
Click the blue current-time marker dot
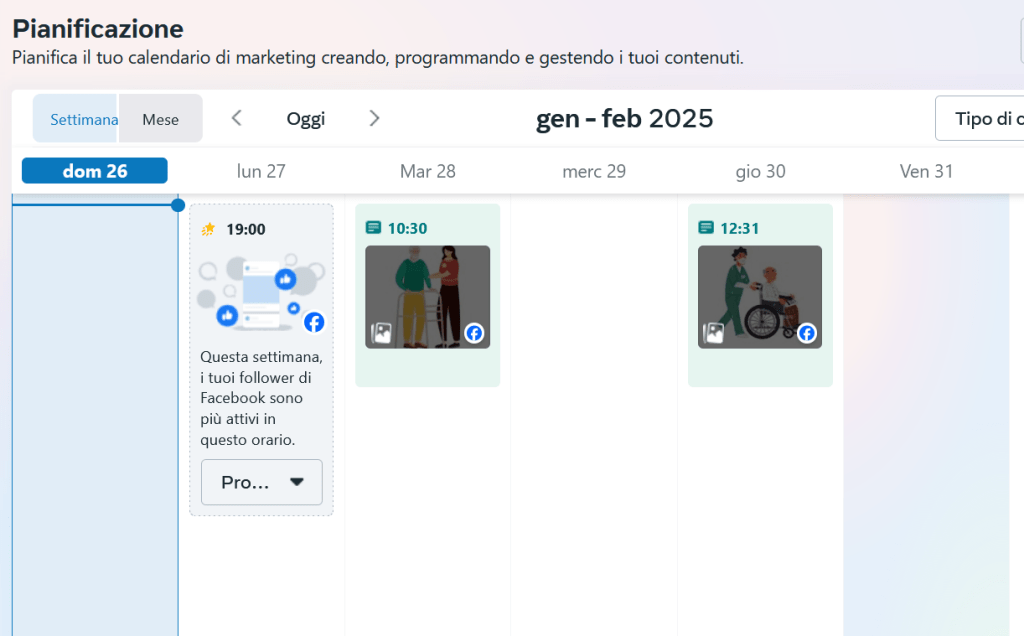[x=178, y=205]
